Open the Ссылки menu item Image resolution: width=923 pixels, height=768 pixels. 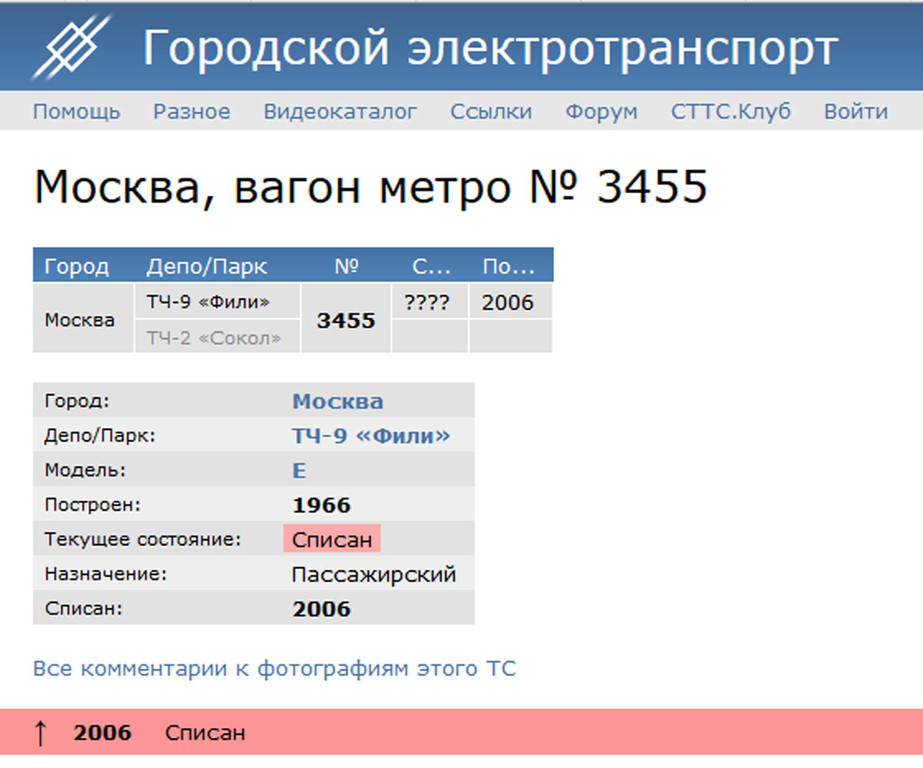click(x=491, y=111)
